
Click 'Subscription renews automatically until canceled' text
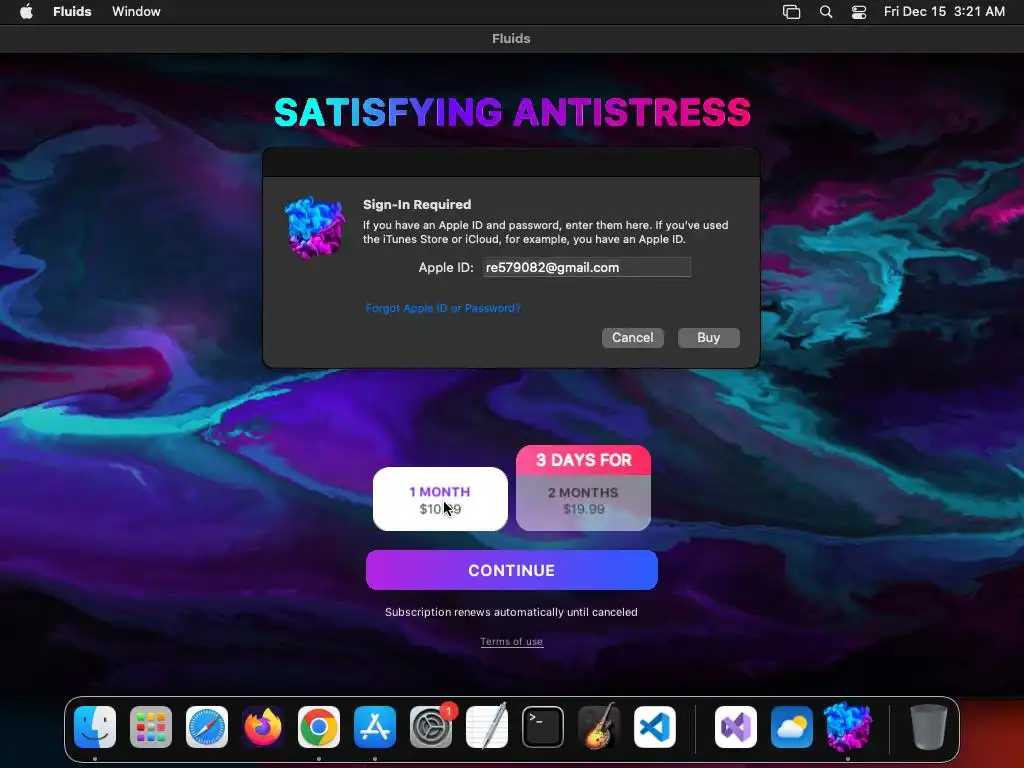coord(511,613)
